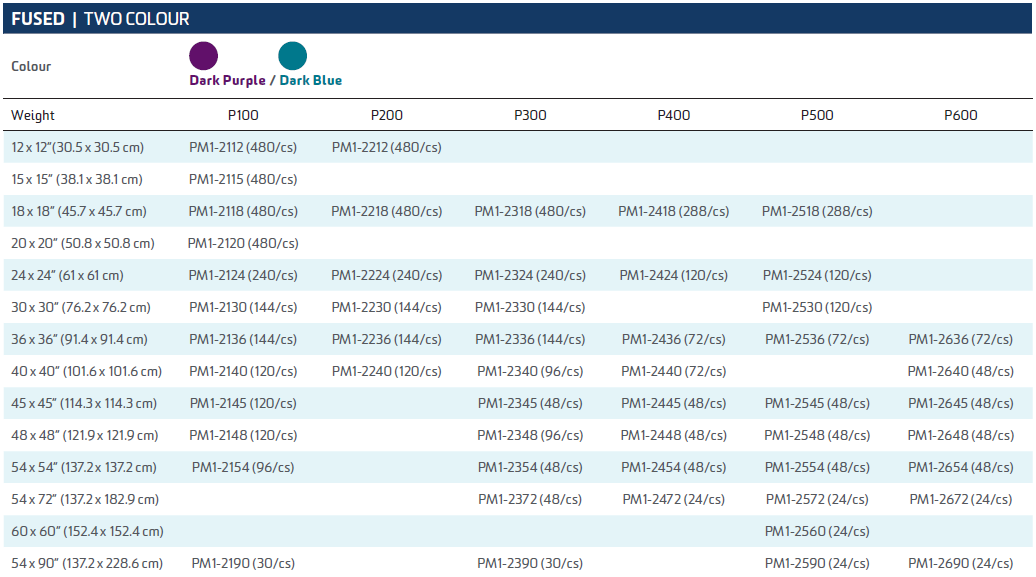This screenshot has height=577, width=1036.
Task: Select the P100 column header
Action: [x=243, y=115]
